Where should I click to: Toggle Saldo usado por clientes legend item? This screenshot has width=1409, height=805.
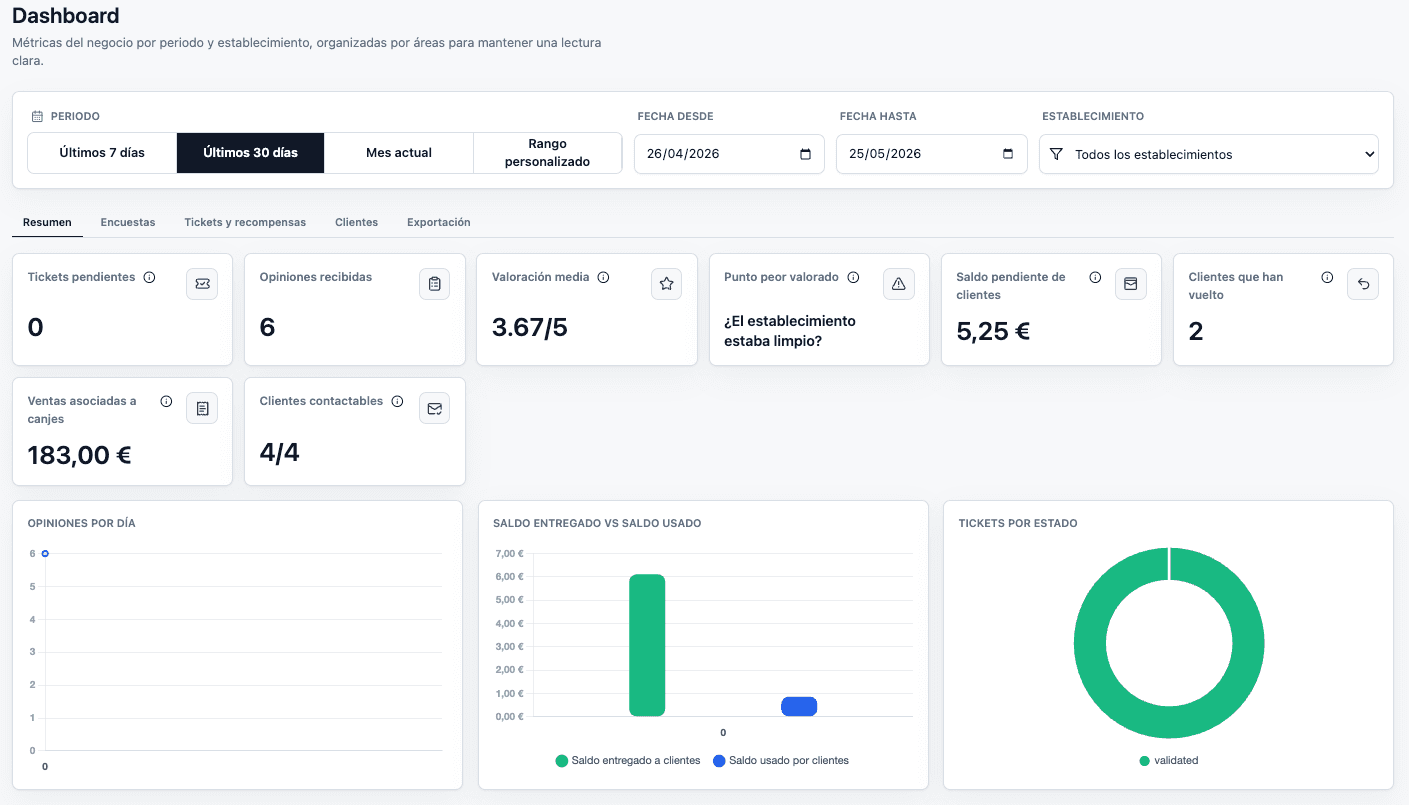coord(781,760)
